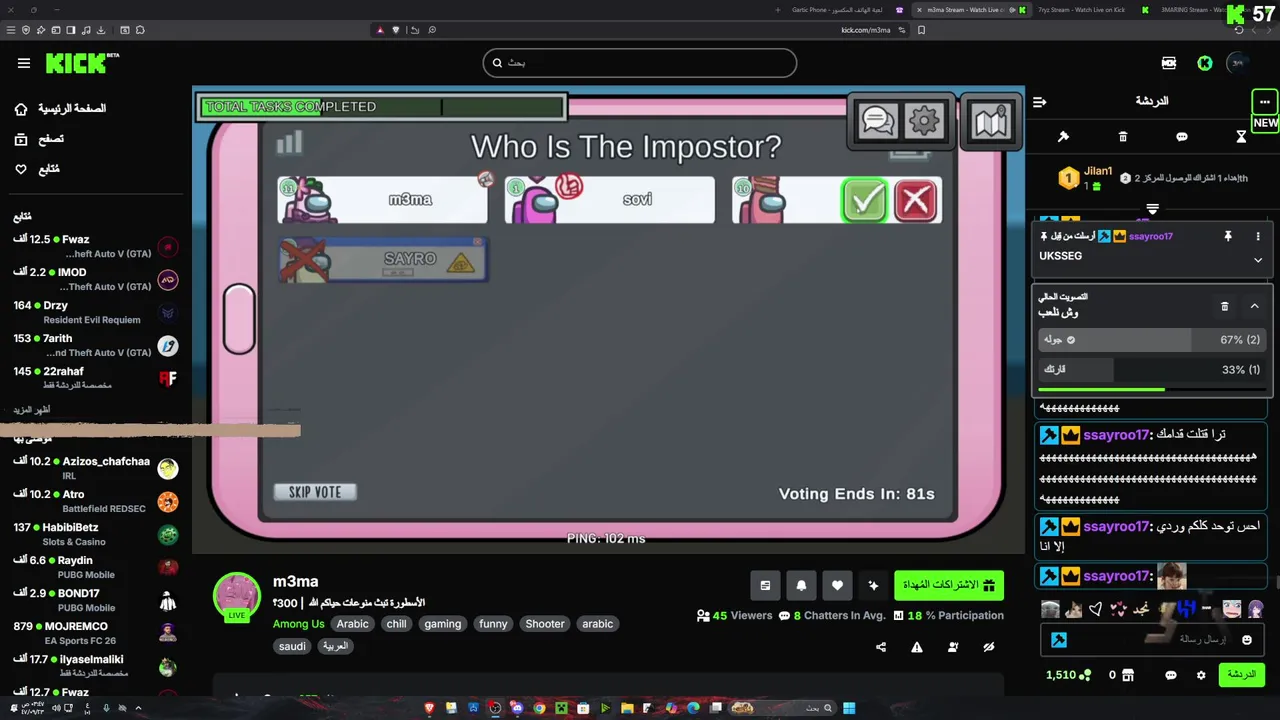The height and width of the screenshot is (720, 1280).
Task: Expand the gift leaderboard handle
Action: coord(1152,209)
